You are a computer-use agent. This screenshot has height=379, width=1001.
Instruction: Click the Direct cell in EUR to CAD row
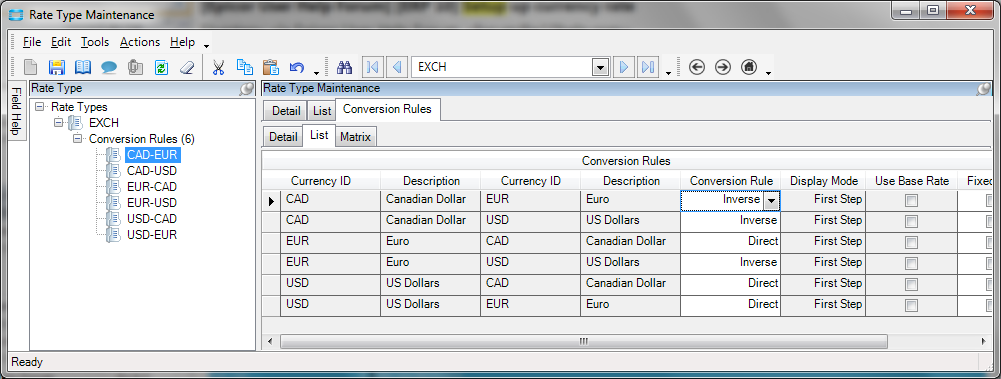(x=730, y=242)
